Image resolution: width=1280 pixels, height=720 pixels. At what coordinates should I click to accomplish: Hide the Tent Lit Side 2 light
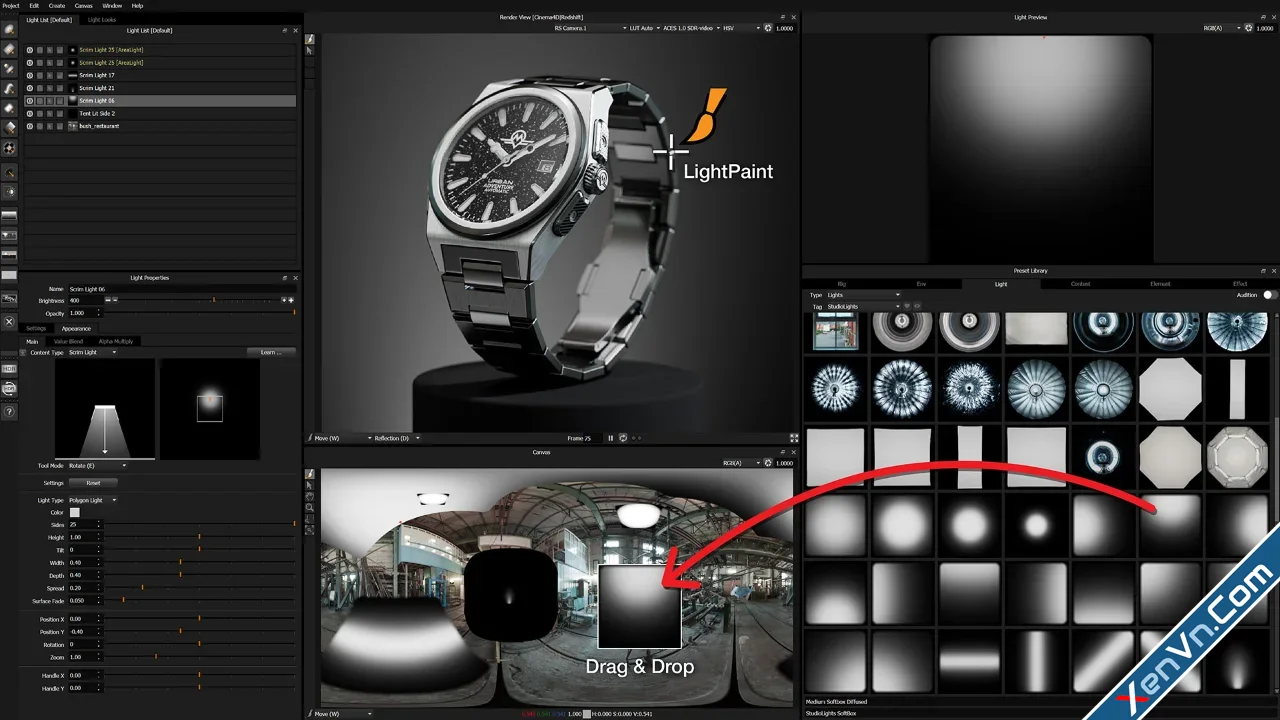[29, 114]
